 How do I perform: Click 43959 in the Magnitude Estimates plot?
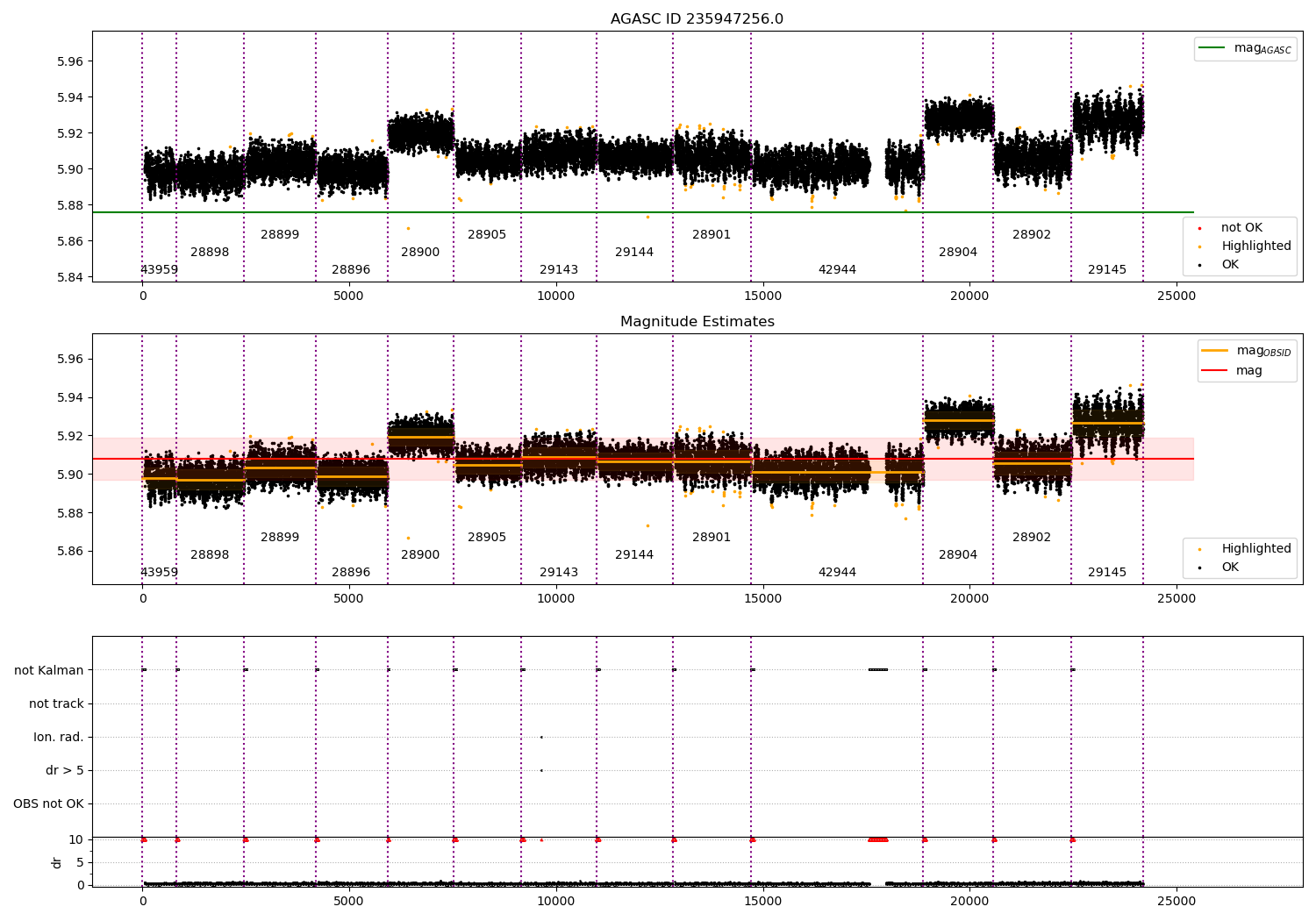[x=159, y=573]
